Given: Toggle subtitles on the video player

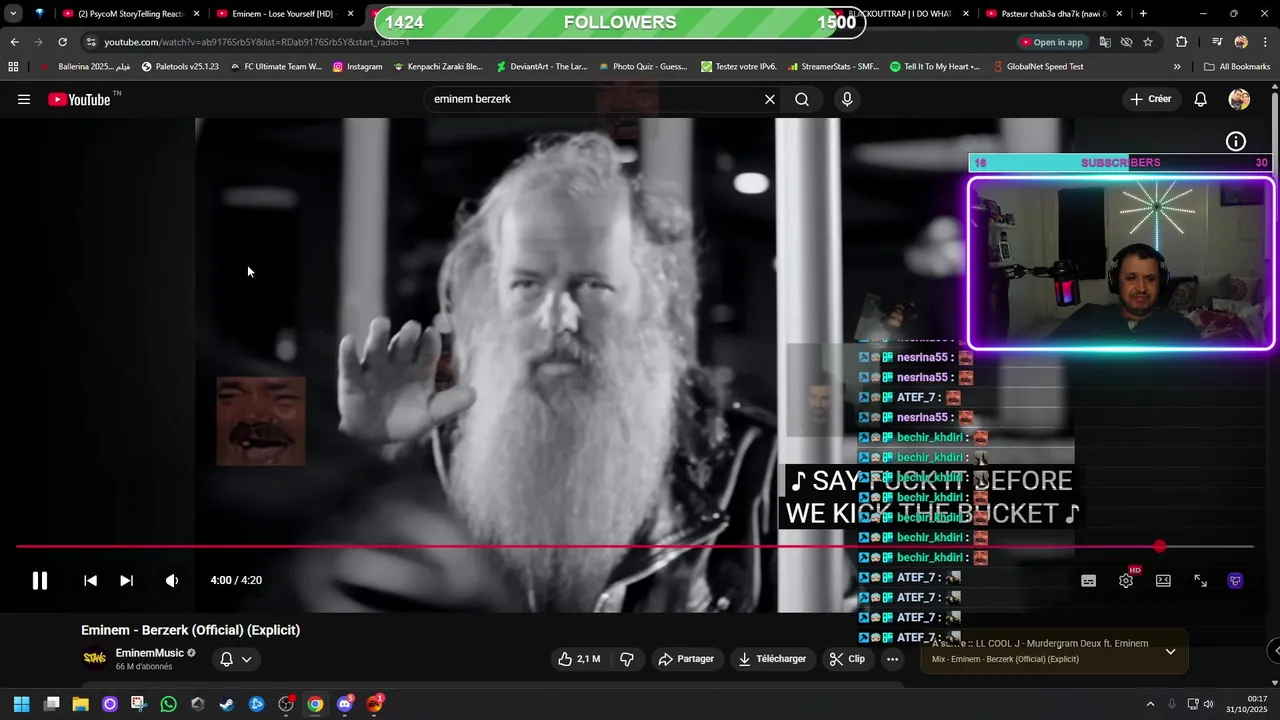Looking at the screenshot, I should (1089, 581).
